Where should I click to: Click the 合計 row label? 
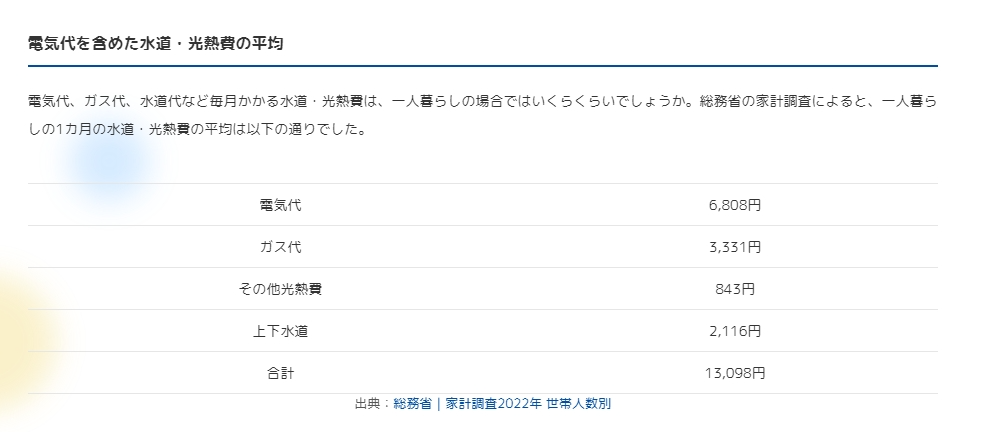[x=280, y=373]
